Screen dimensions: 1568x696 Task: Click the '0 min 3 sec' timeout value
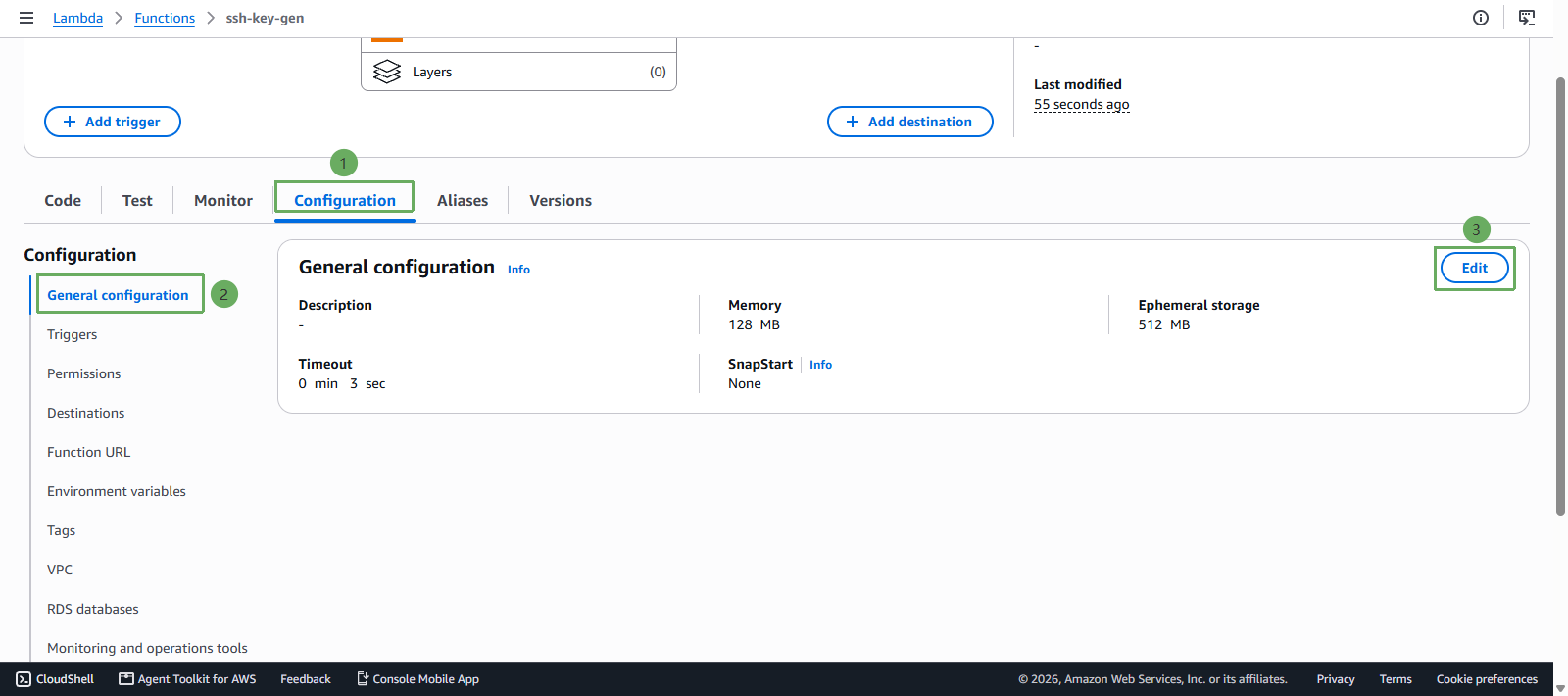tap(342, 383)
